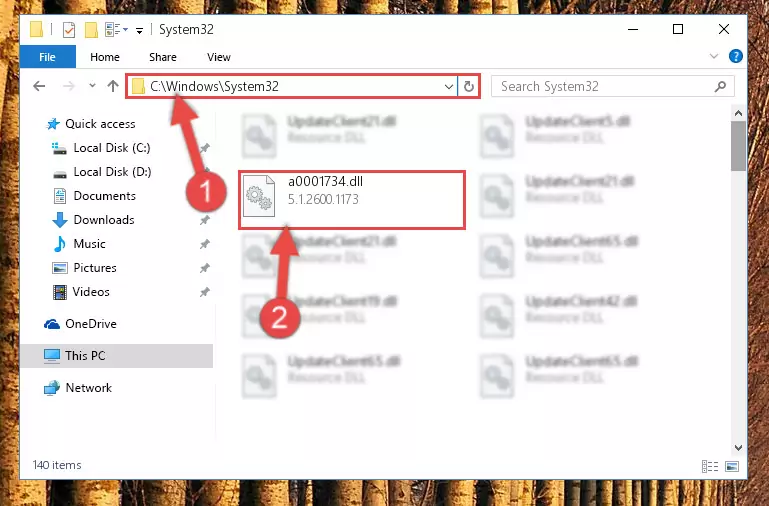Click the address bar path C:\Windows\System32
769x506 pixels.
point(214,86)
